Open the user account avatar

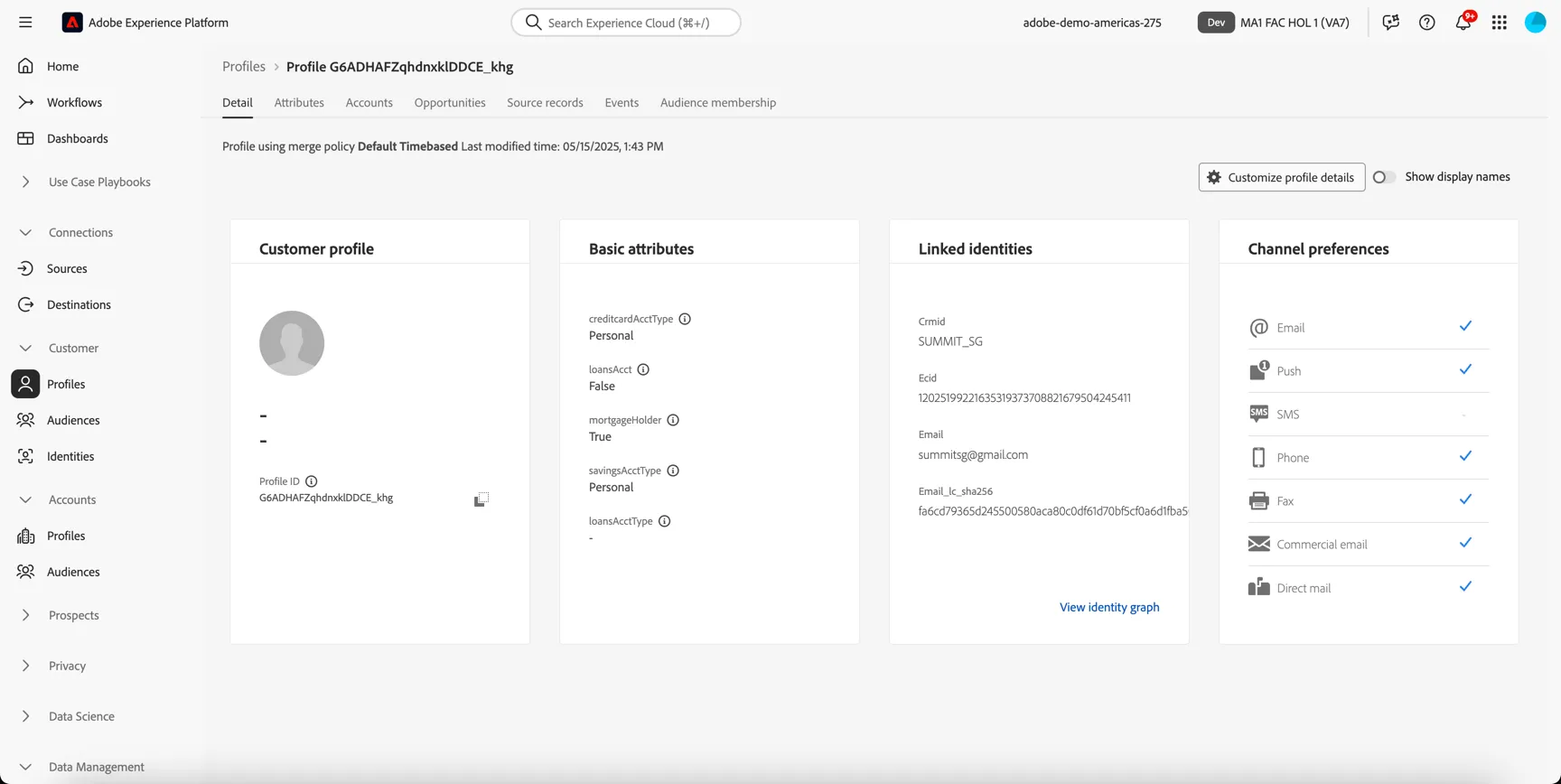pyautogui.click(x=1536, y=23)
